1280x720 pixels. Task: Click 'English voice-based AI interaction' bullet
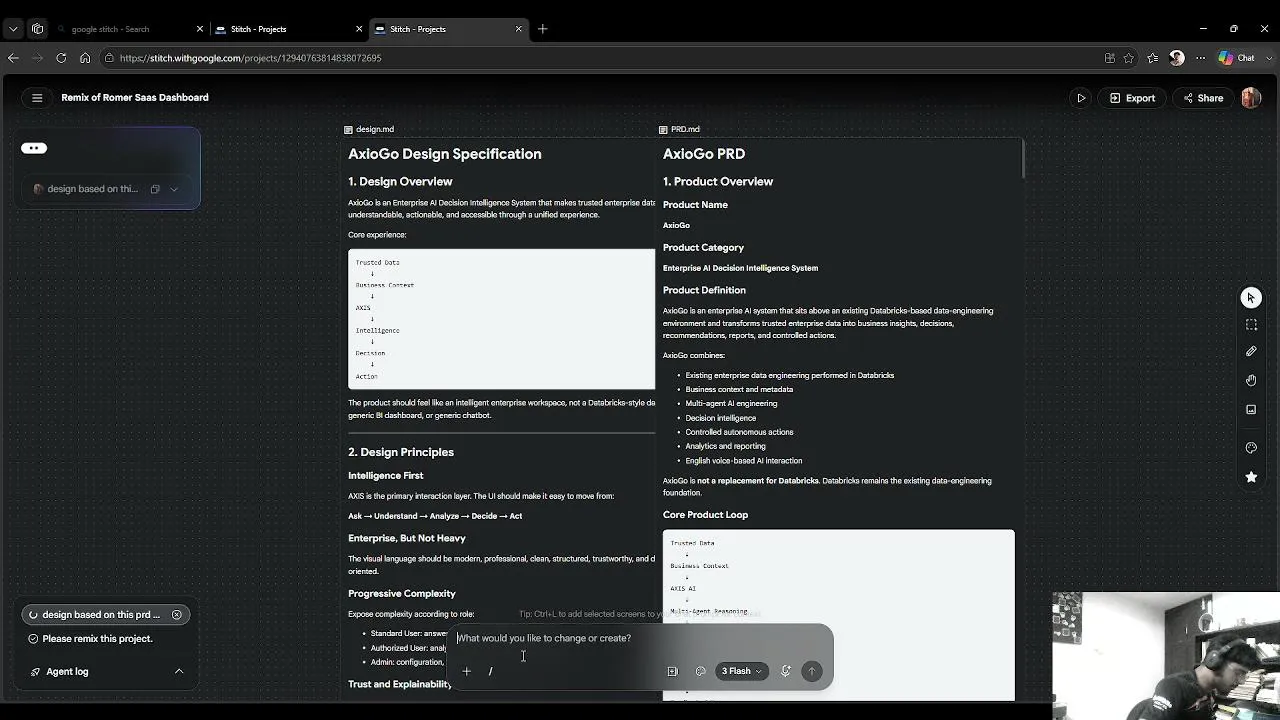pyautogui.click(x=744, y=461)
